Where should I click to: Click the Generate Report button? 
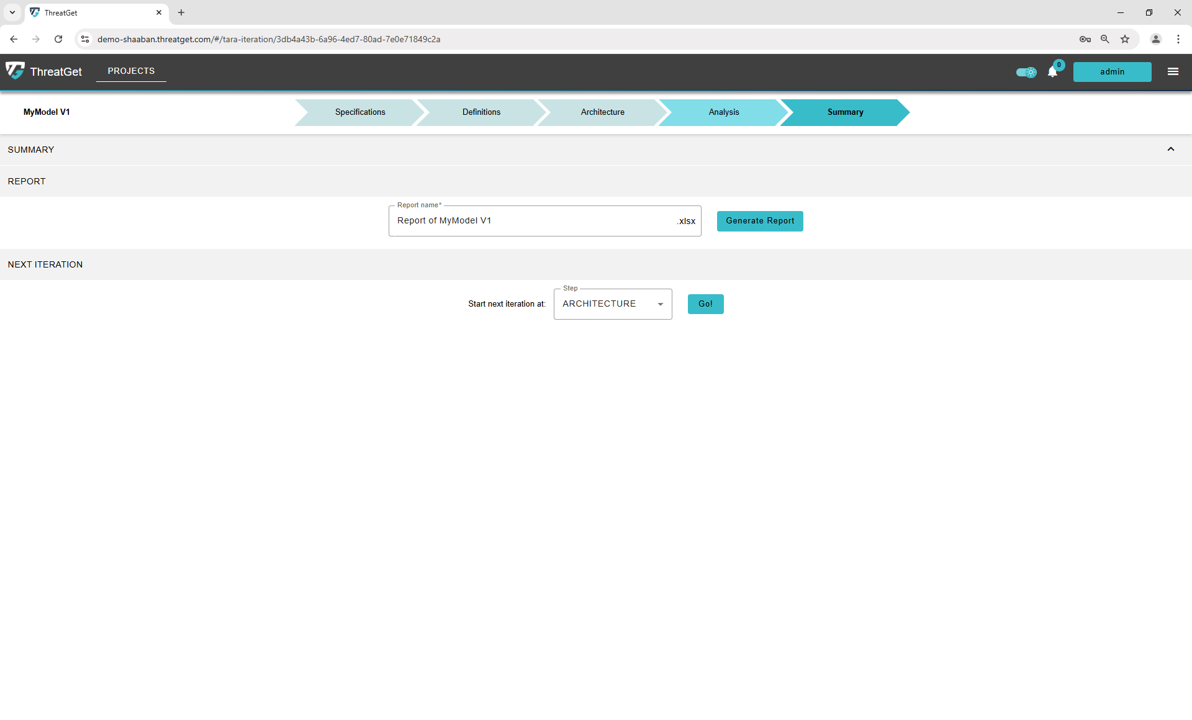coord(759,221)
